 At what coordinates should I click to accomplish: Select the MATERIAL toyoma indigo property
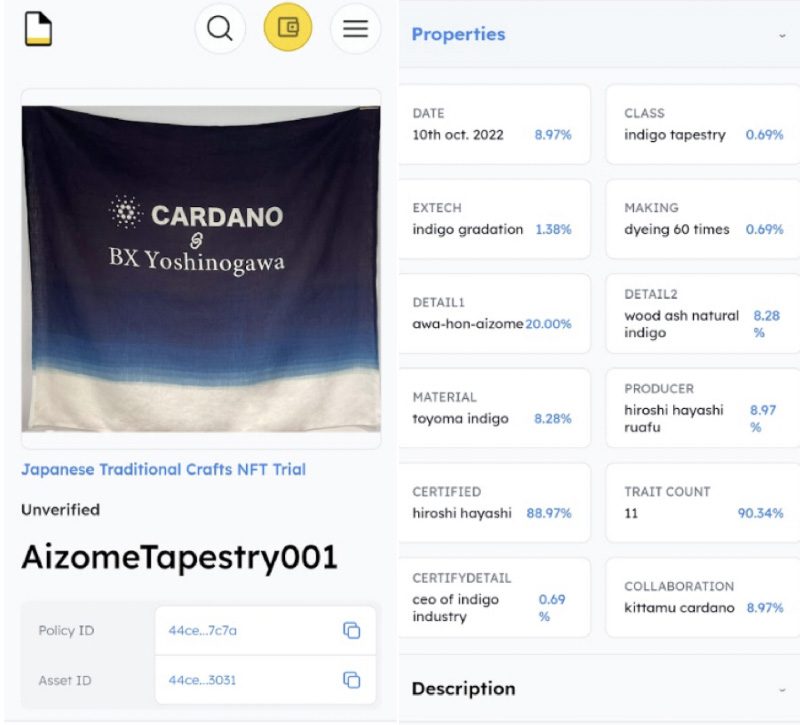coord(494,408)
